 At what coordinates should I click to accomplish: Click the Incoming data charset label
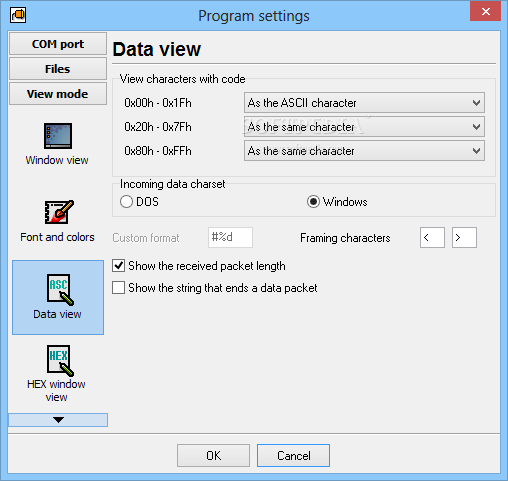tap(173, 184)
